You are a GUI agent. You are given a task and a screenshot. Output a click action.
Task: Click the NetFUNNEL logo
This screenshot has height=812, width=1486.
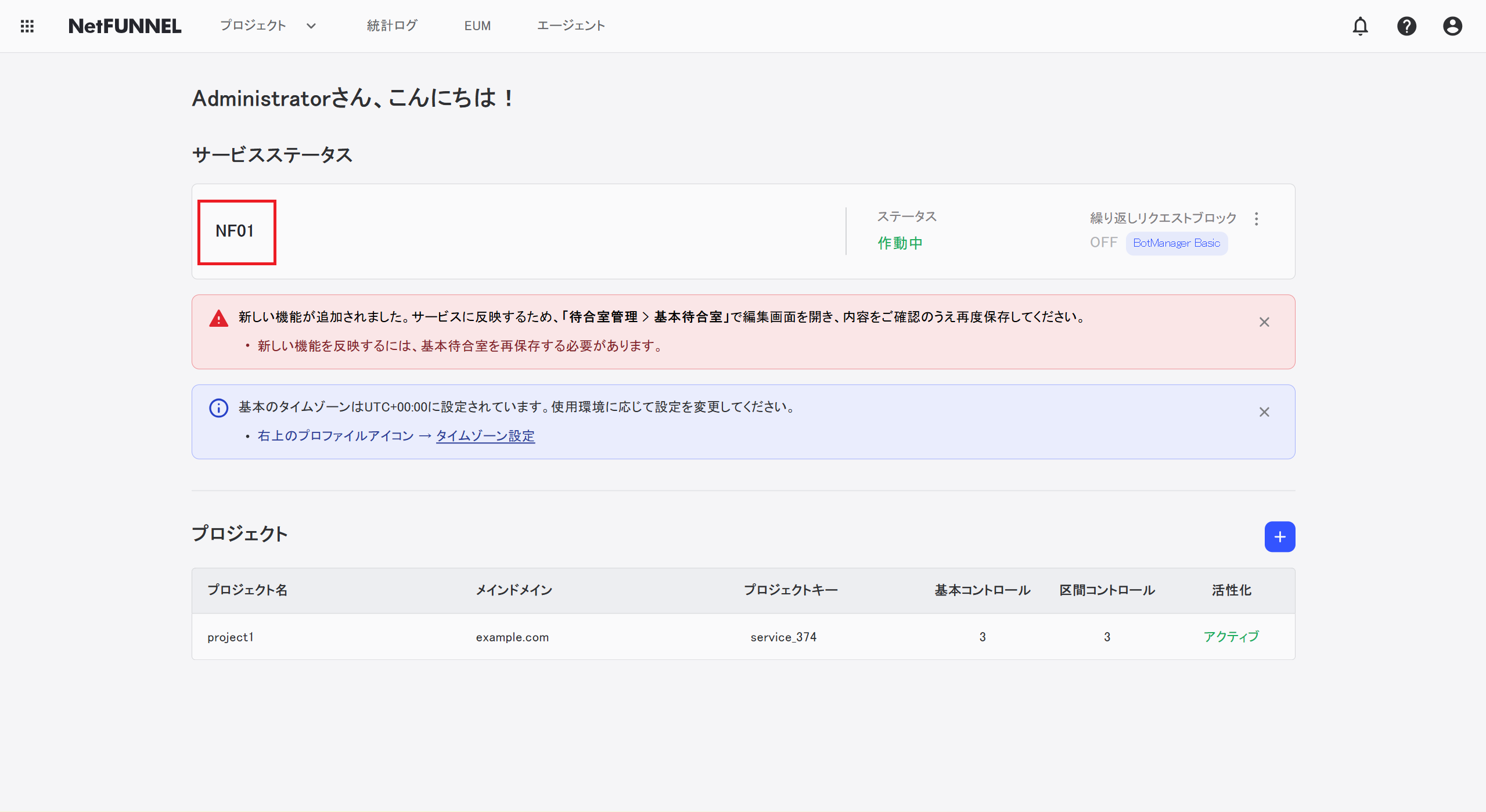(125, 26)
